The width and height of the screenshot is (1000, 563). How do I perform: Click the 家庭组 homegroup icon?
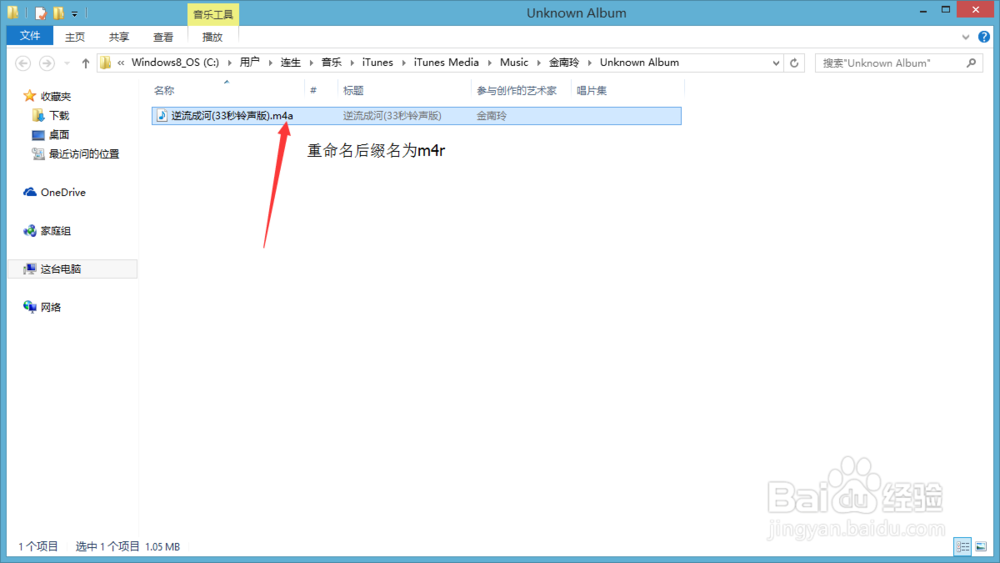(29, 231)
